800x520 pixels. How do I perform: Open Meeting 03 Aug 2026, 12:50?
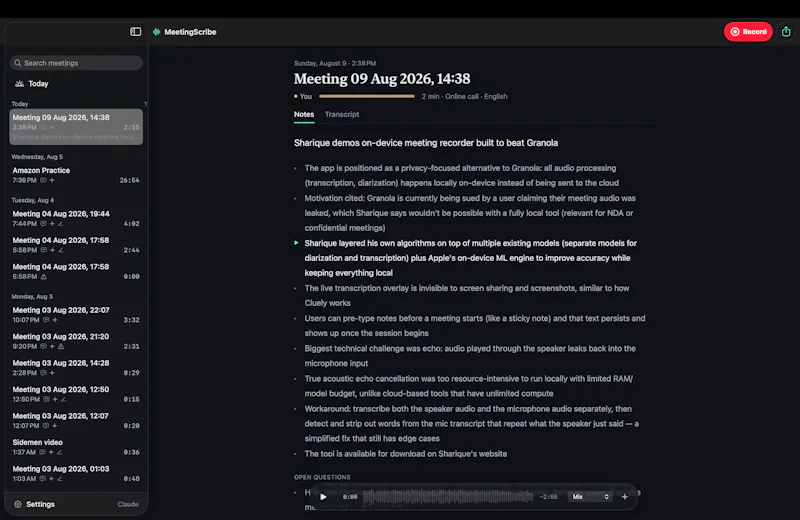[76, 394]
